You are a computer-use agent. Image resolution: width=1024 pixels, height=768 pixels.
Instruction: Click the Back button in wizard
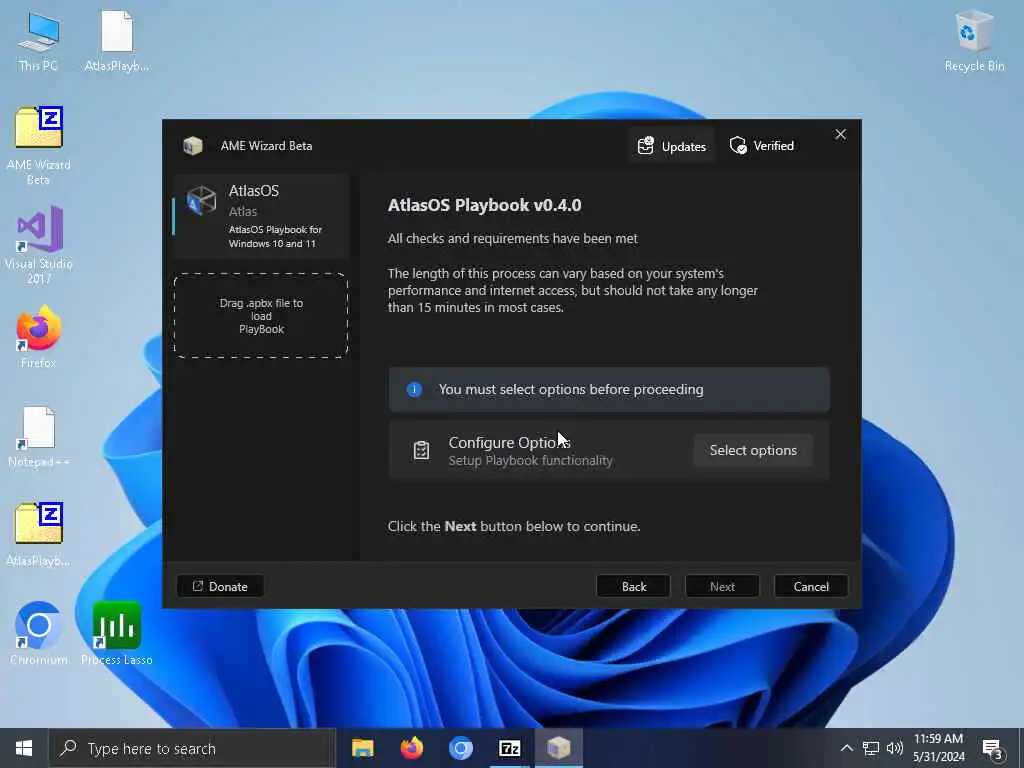633,586
